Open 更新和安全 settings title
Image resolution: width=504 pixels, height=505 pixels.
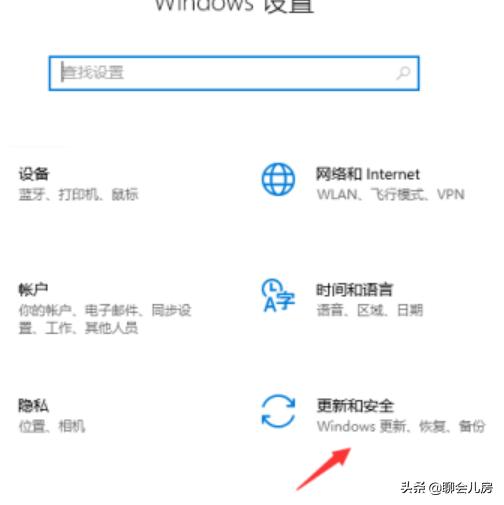click(x=355, y=406)
